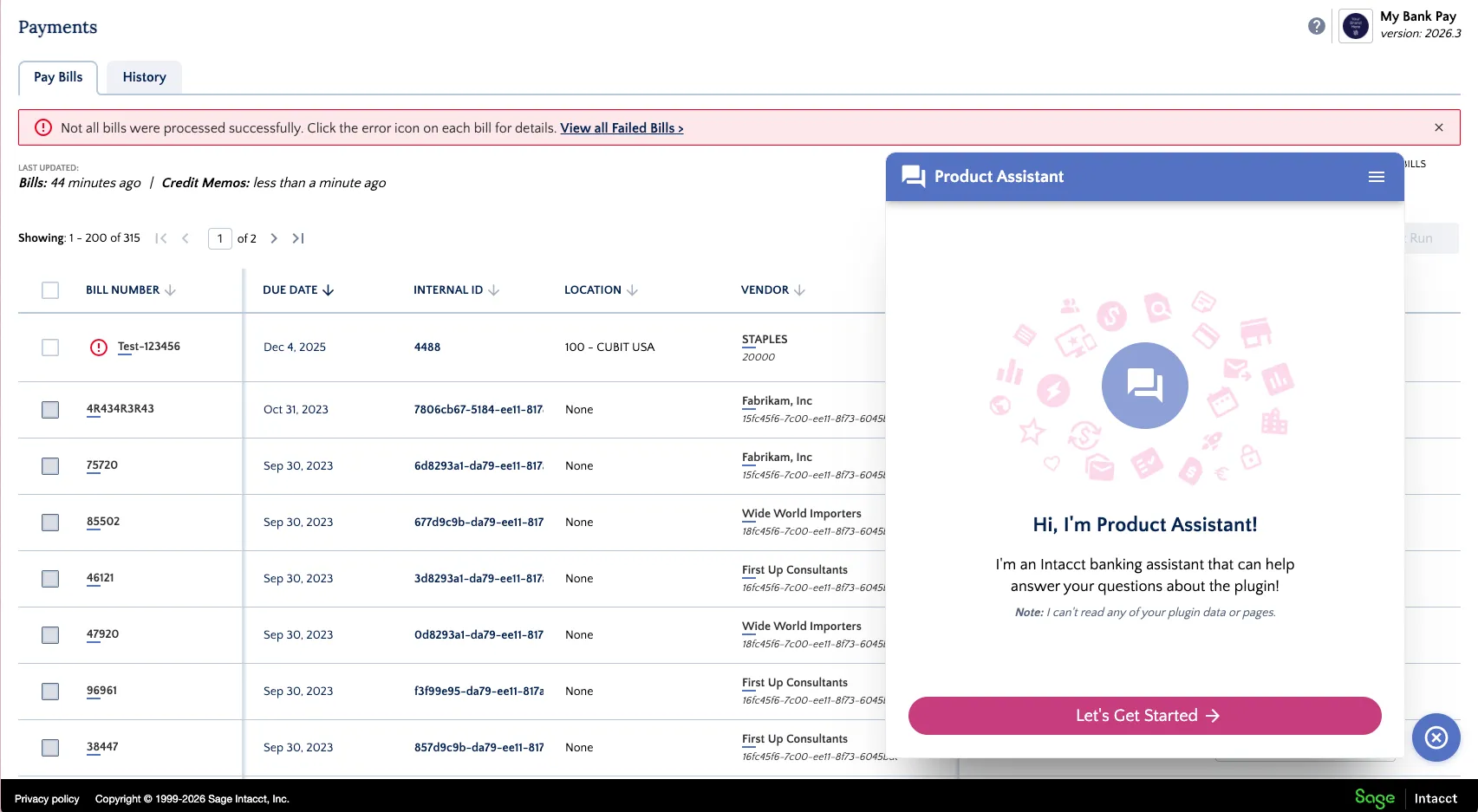Sort by Due Date column arrow
This screenshot has height=812, width=1478.
[x=328, y=290]
